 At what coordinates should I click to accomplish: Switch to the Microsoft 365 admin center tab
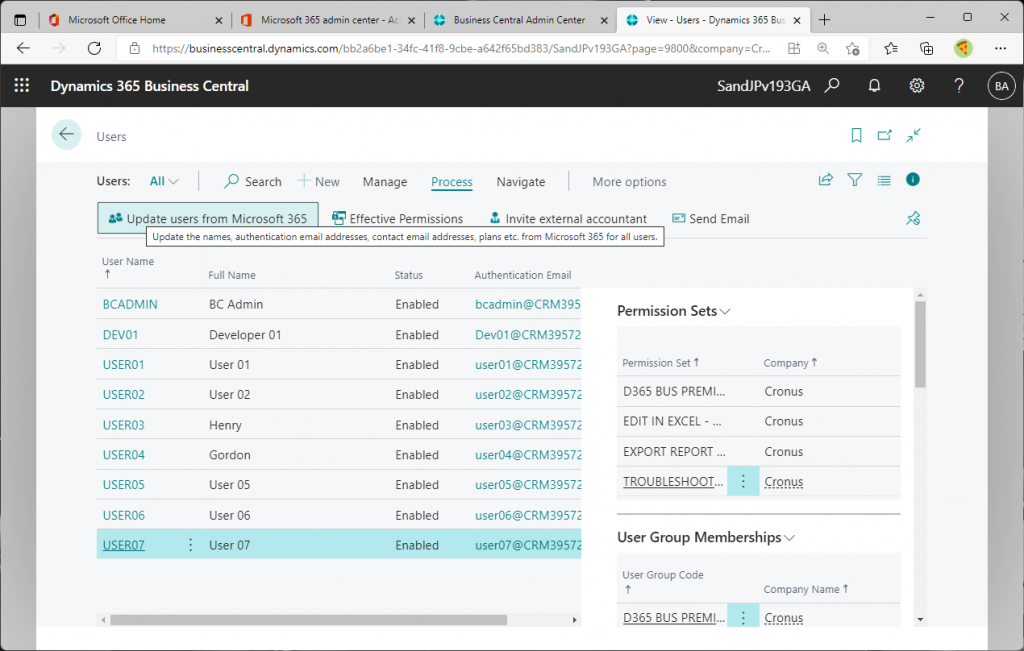328,20
